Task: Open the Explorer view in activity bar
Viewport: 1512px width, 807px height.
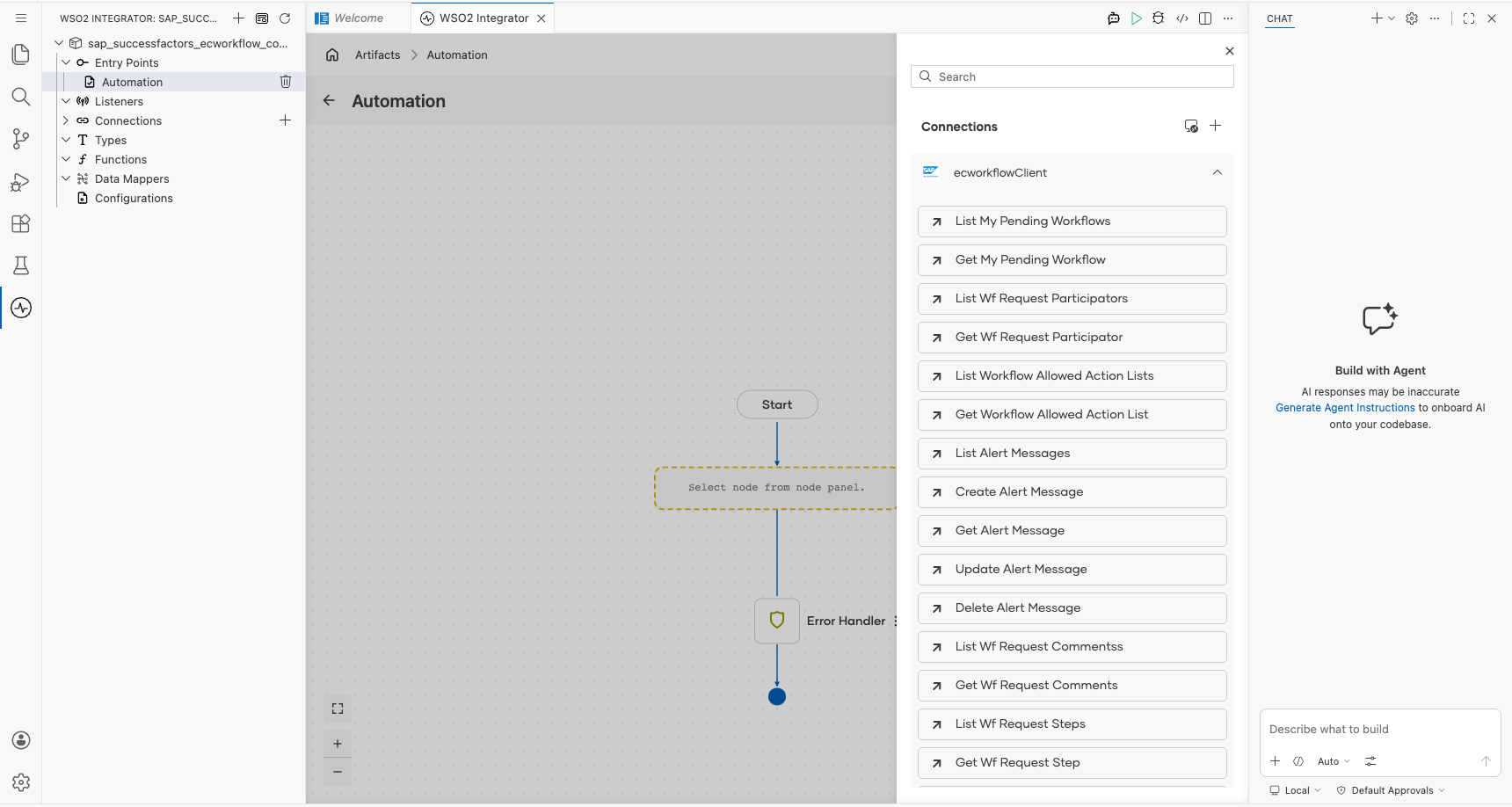Action: [x=21, y=55]
